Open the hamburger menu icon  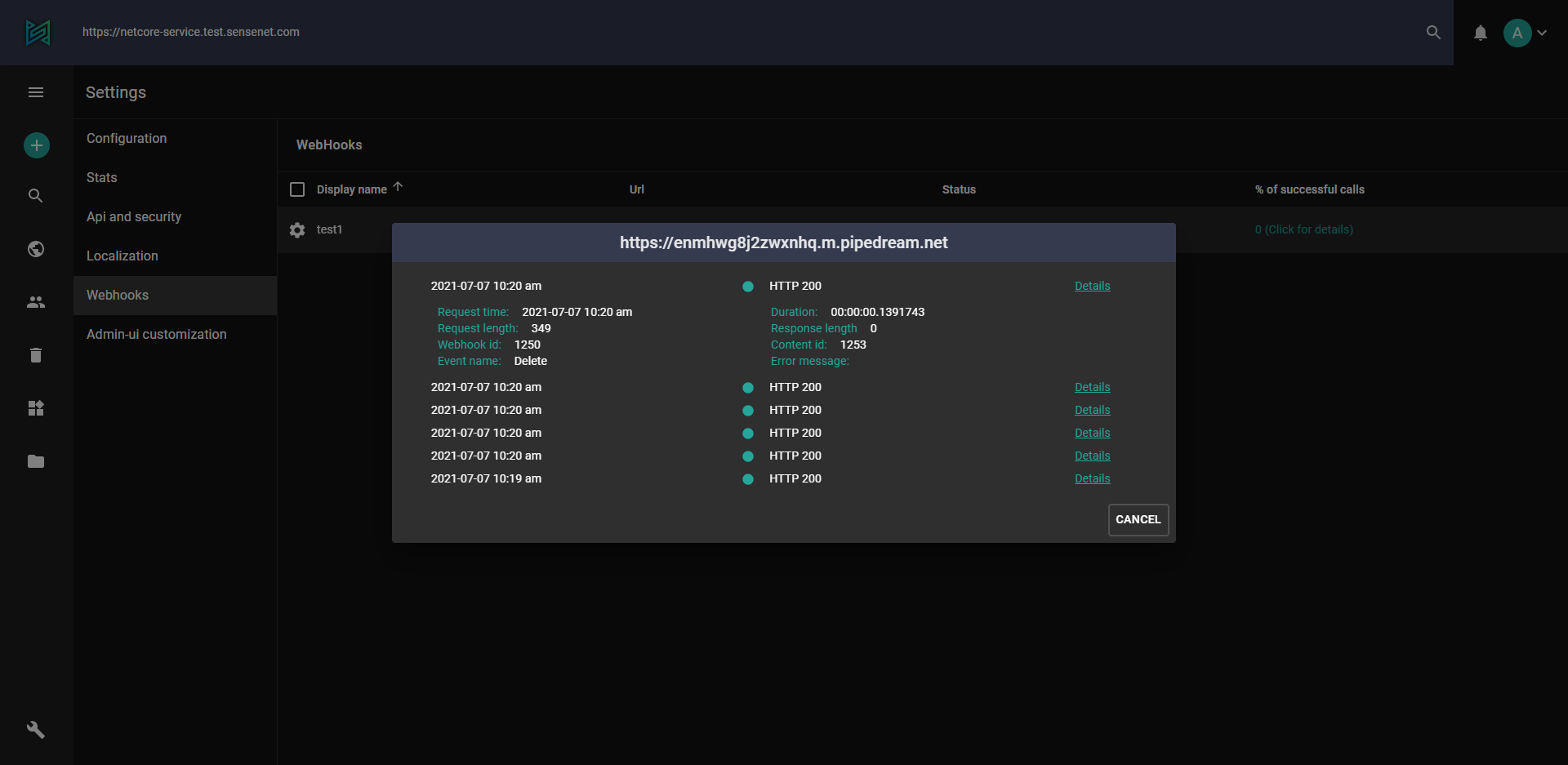pyautogui.click(x=36, y=92)
